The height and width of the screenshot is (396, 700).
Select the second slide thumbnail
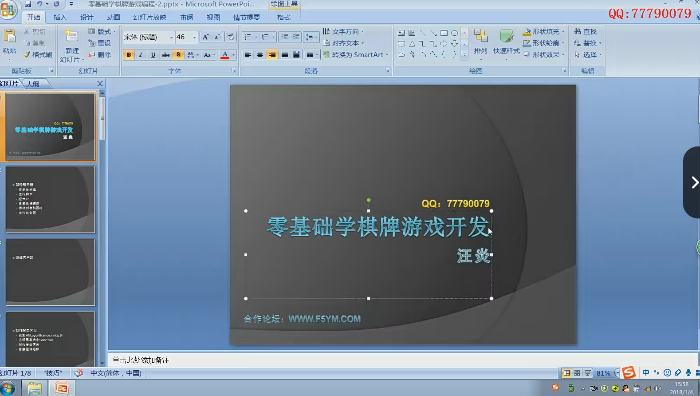click(x=50, y=199)
